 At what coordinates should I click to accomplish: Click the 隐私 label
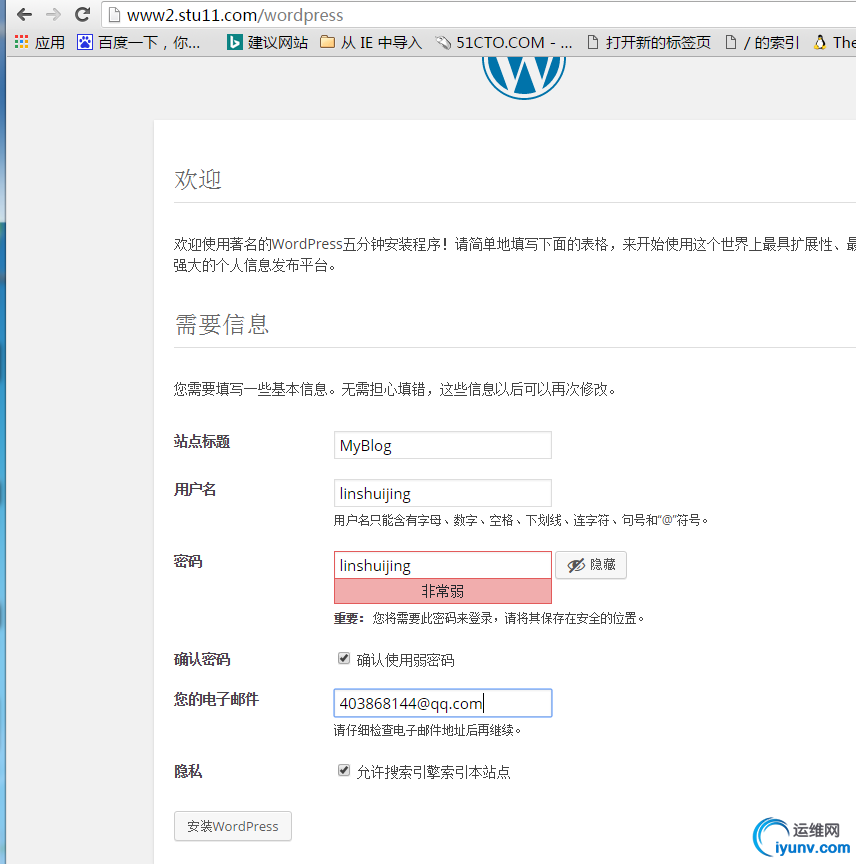tap(188, 771)
